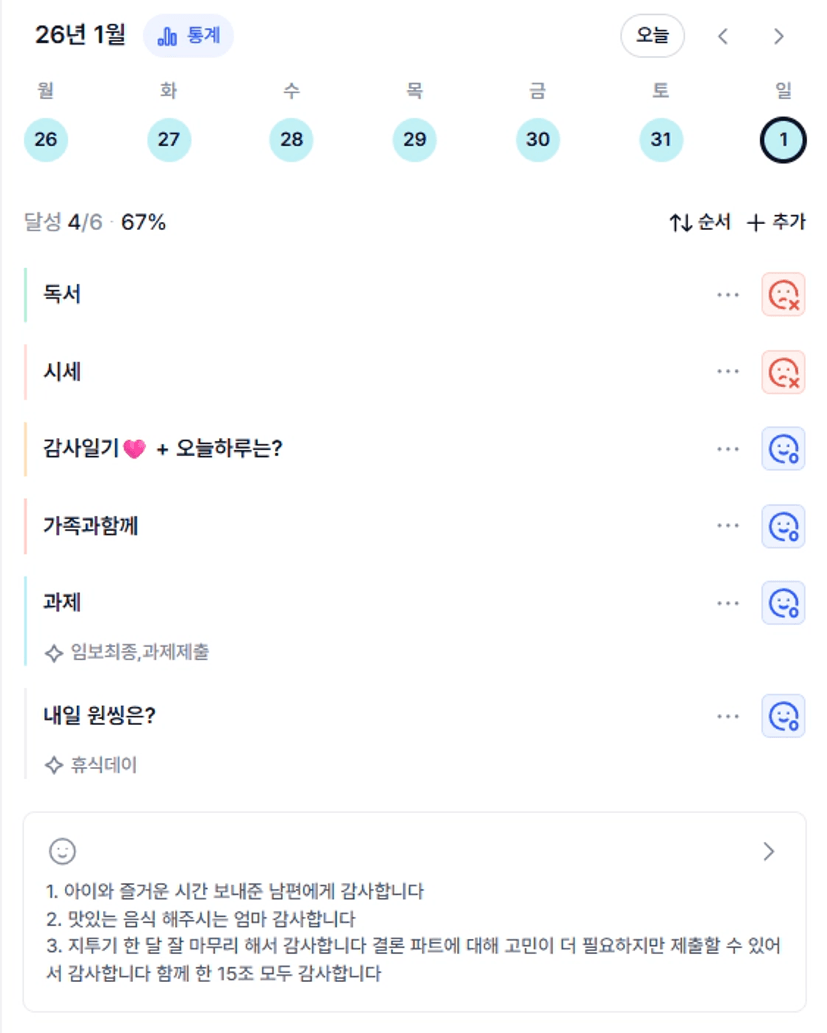This screenshot has width=827, height=1033.
Task: Go to next week arrow
Action: pyautogui.click(x=779, y=36)
